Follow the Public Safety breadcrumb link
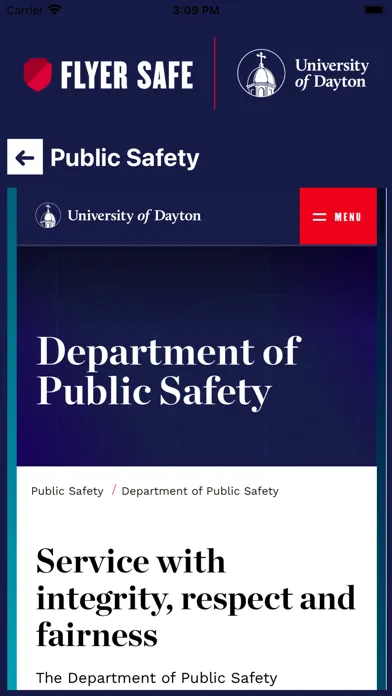The image size is (392, 696). pos(67,491)
